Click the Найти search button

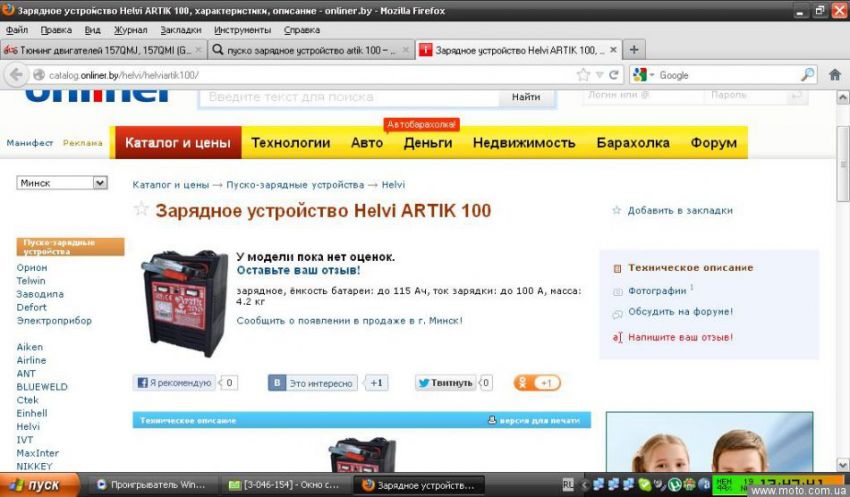coord(526,97)
